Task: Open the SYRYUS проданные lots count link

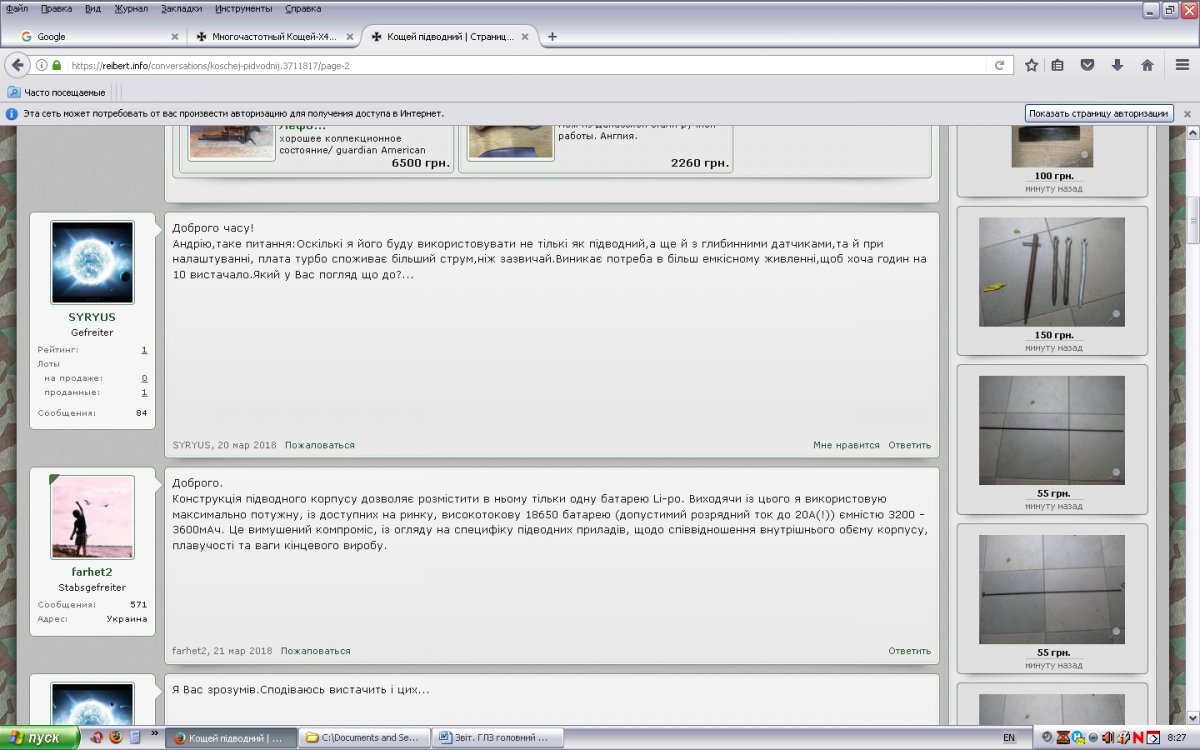Action: 144,392
